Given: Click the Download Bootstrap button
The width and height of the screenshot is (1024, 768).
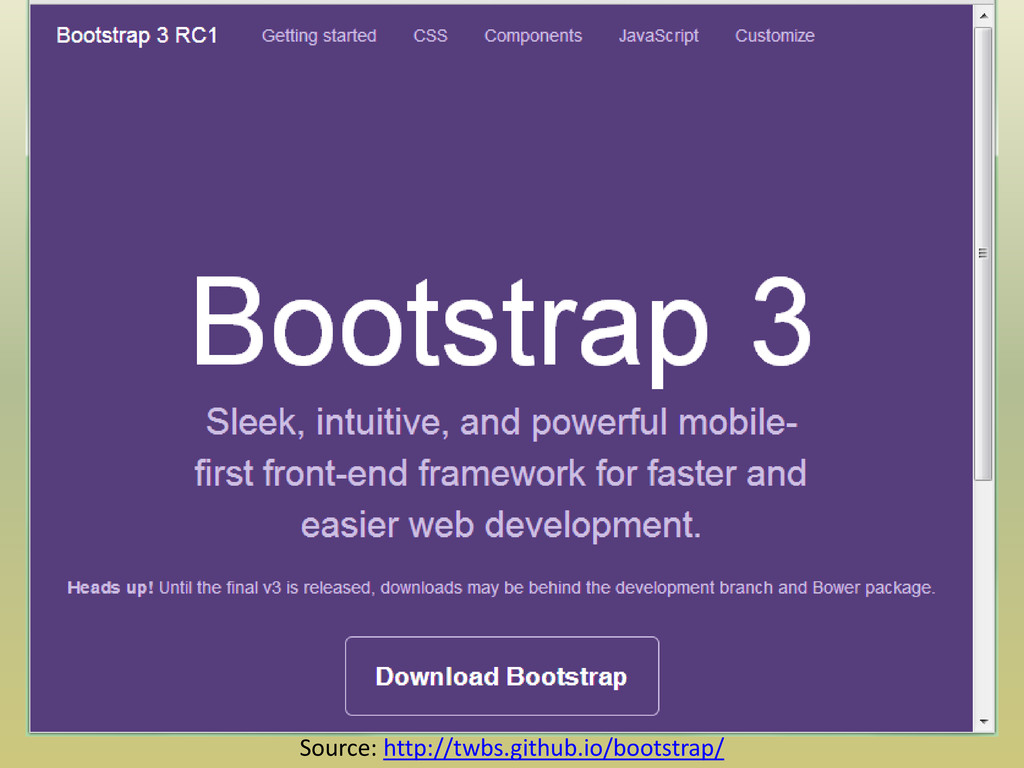Looking at the screenshot, I should (502, 676).
